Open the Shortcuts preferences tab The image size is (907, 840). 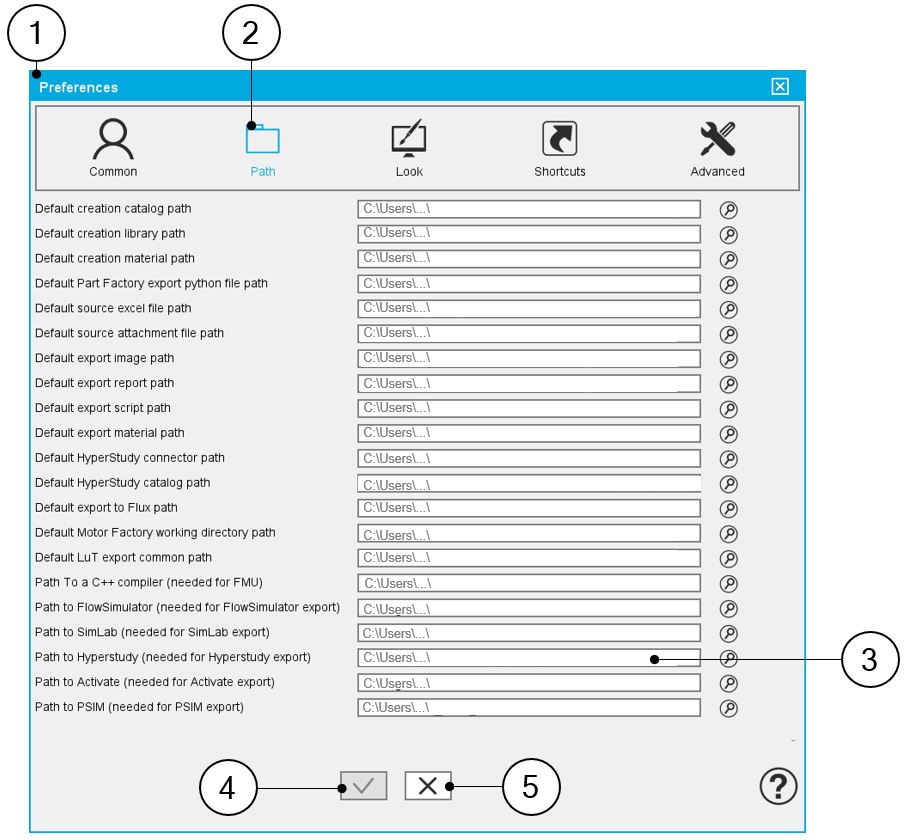click(559, 148)
